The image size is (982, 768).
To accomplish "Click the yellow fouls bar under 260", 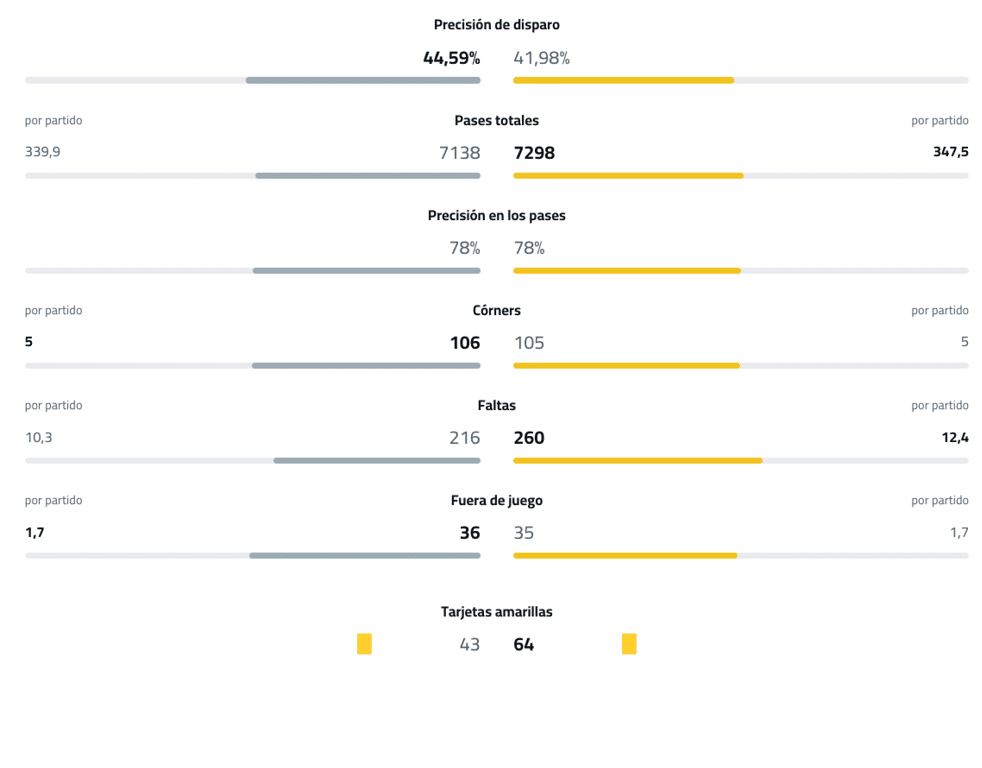I will pyautogui.click(x=637, y=461).
